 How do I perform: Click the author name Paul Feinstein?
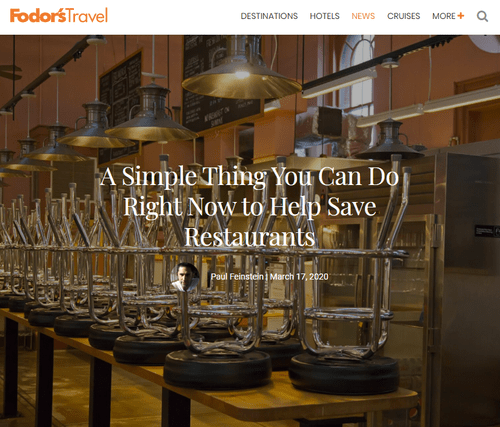pyautogui.click(x=237, y=277)
